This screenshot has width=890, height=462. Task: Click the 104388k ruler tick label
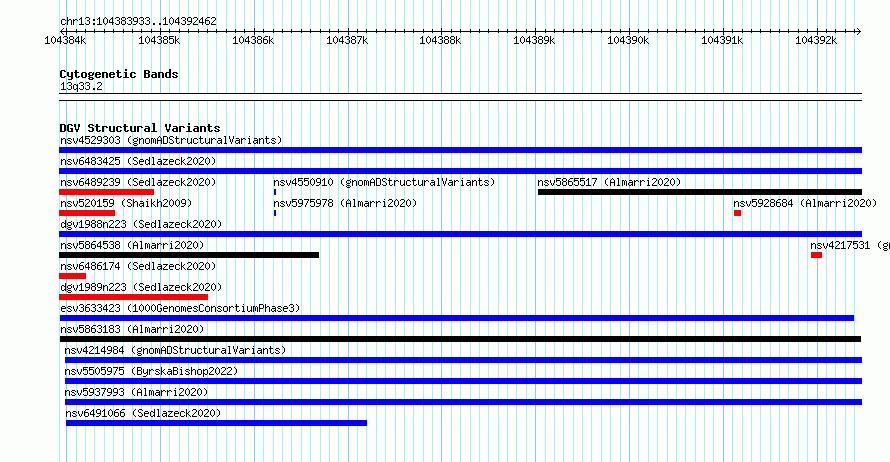click(440, 40)
